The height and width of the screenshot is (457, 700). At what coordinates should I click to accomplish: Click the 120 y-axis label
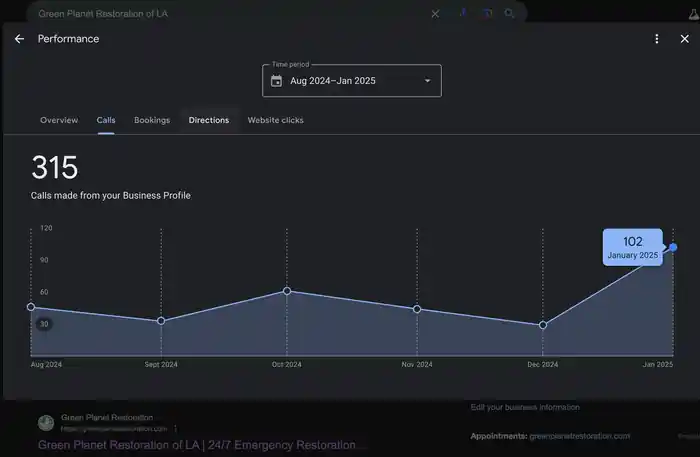pyautogui.click(x=46, y=228)
